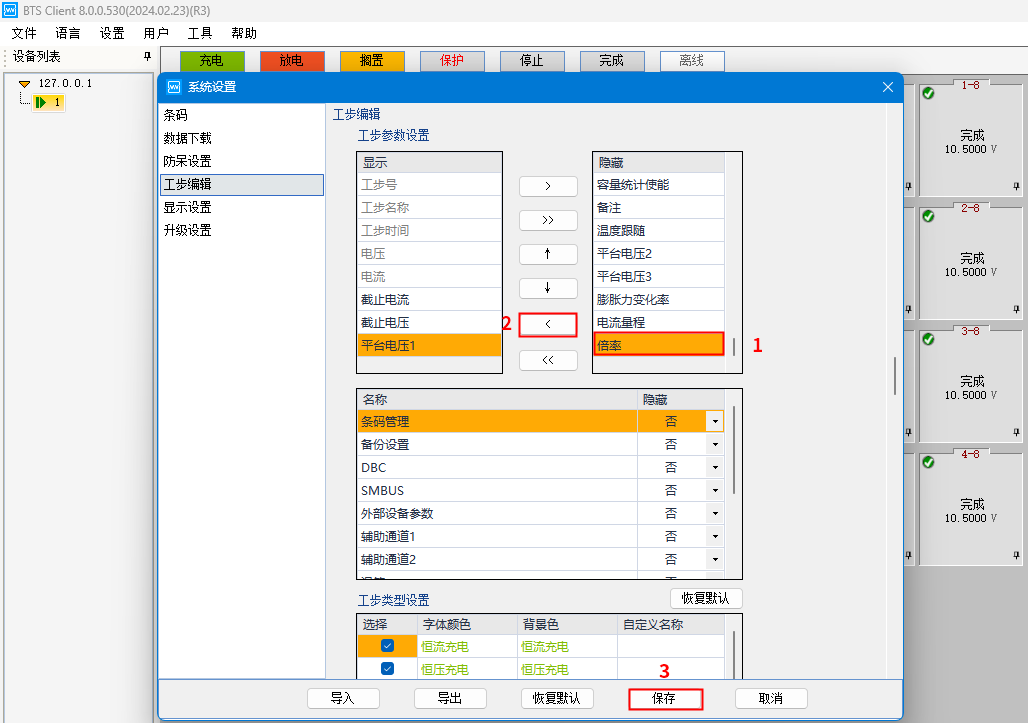Click red 放电 status filter
The width and height of the screenshot is (1028, 723).
pyautogui.click(x=292, y=61)
